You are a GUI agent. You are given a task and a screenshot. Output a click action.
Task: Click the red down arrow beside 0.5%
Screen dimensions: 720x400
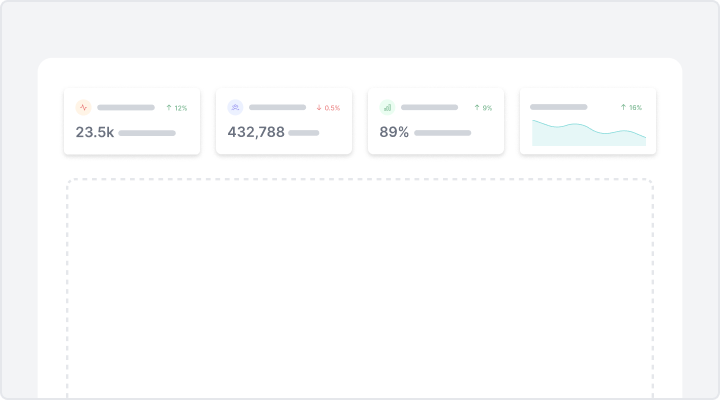[319, 108]
